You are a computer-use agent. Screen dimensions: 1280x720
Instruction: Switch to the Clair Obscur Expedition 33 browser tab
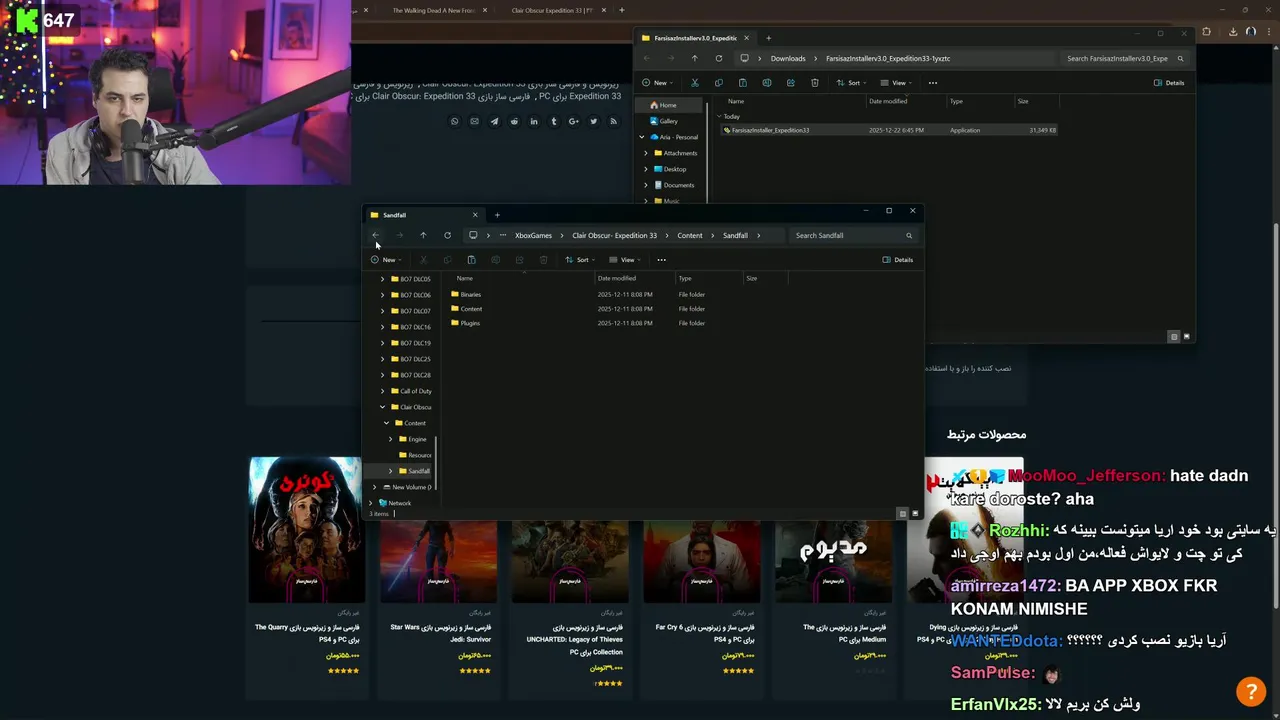pos(553,10)
